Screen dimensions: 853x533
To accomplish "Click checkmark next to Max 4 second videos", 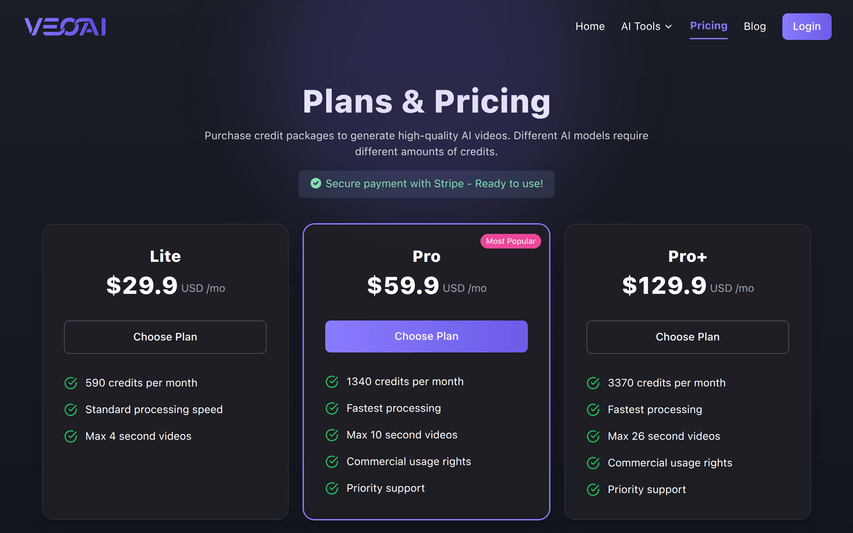I will tap(71, 436).
